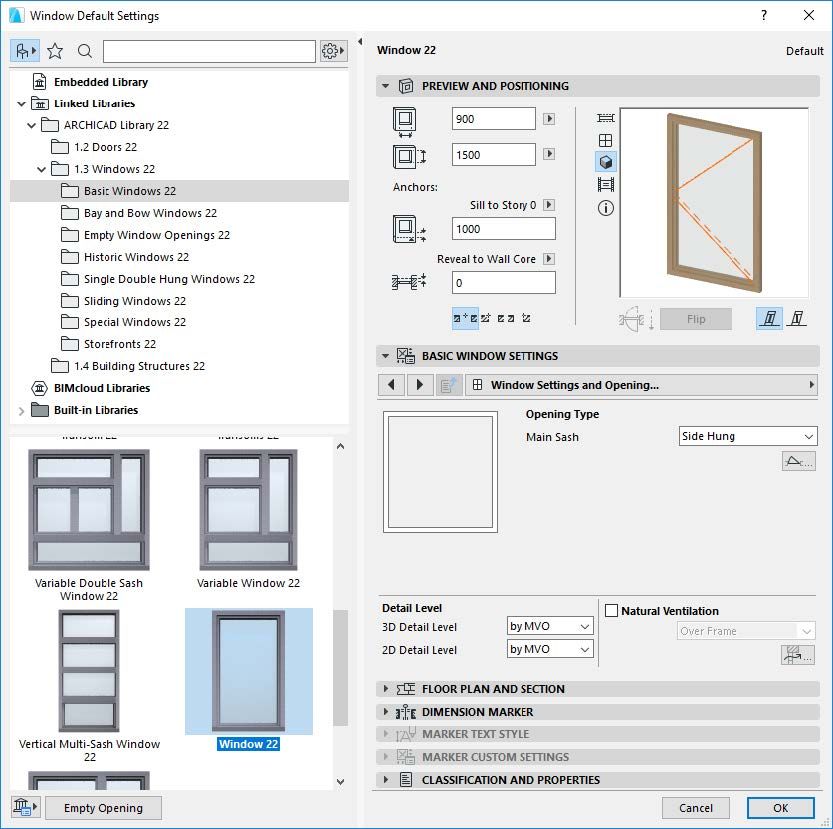Open the Reveal to Wall Core arrow menu
833x829 pixels.
(x=549, y=258)
